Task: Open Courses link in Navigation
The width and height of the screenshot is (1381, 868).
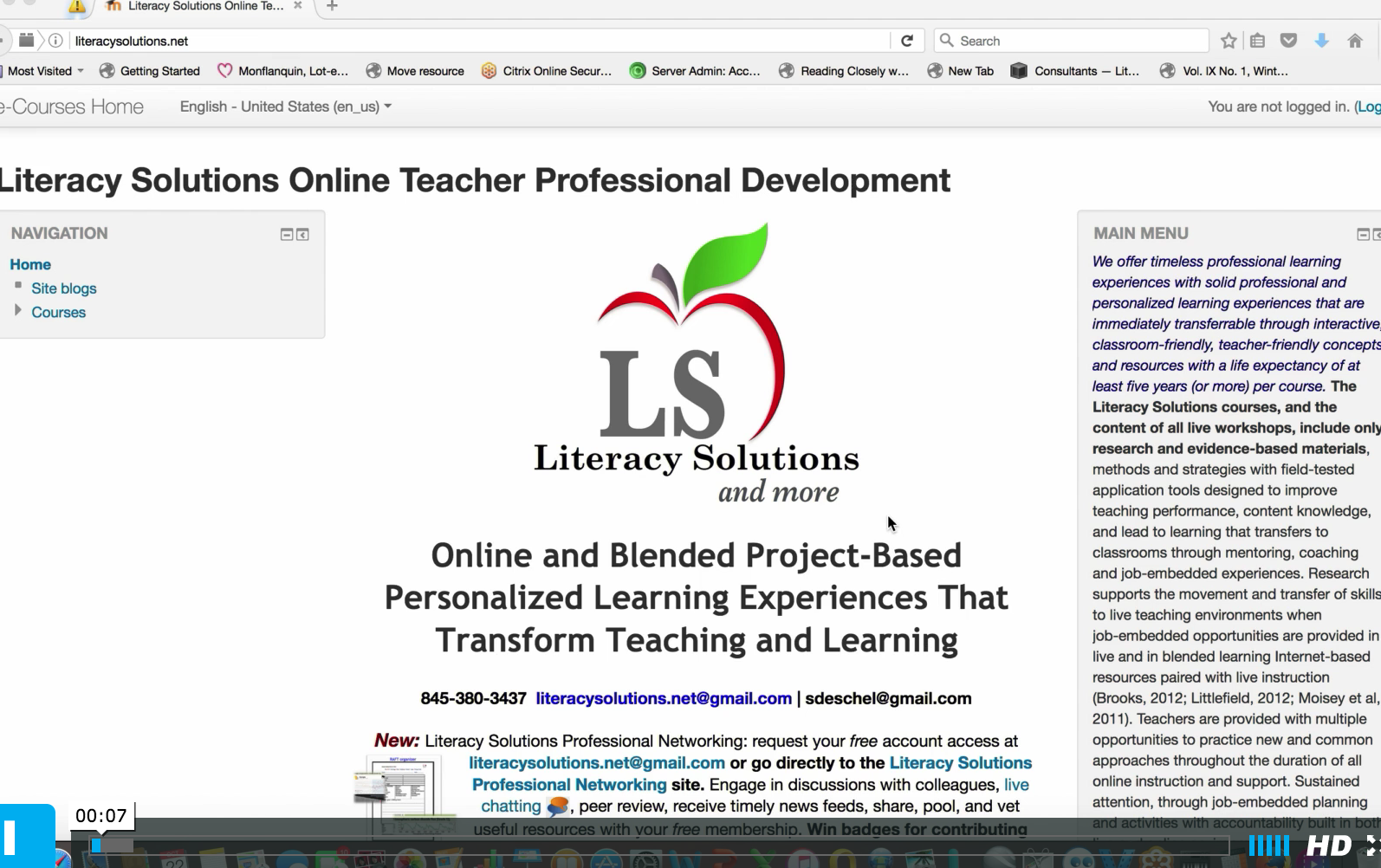Action: click(x=59, y=312)
